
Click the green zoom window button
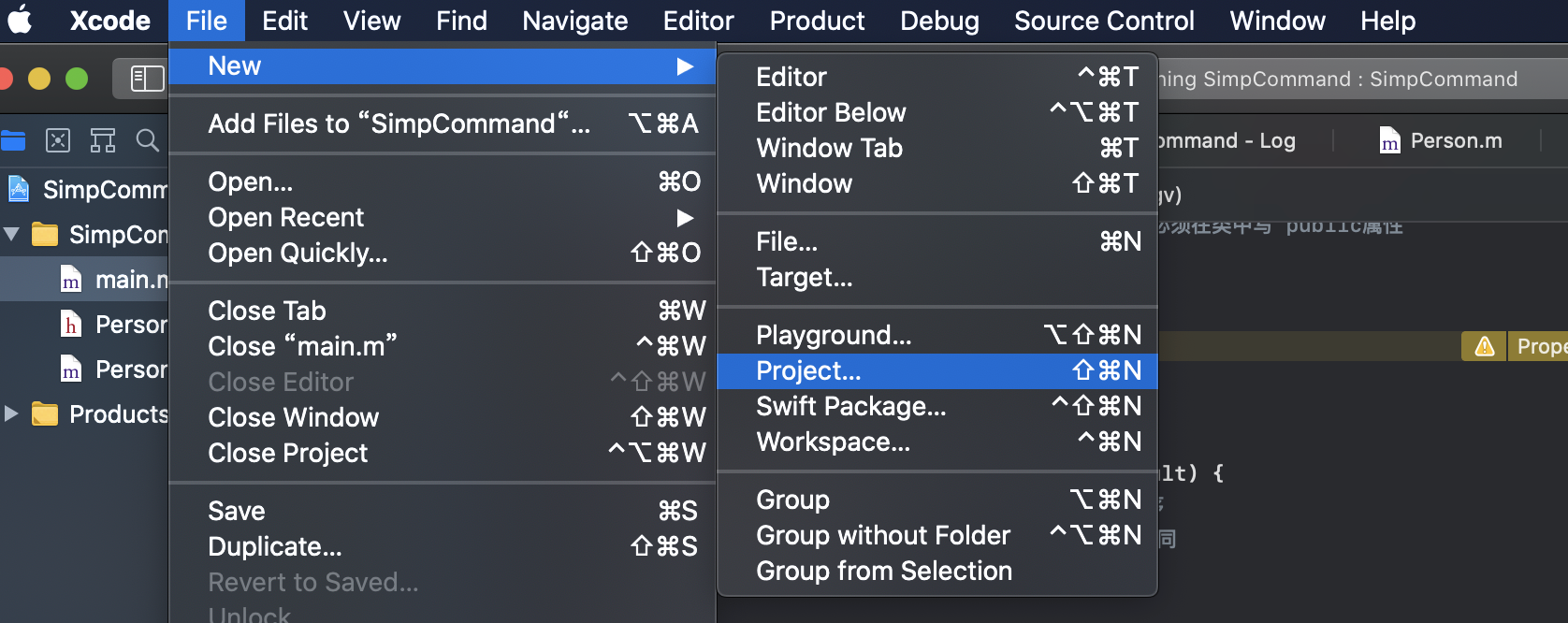pos(77,79)
